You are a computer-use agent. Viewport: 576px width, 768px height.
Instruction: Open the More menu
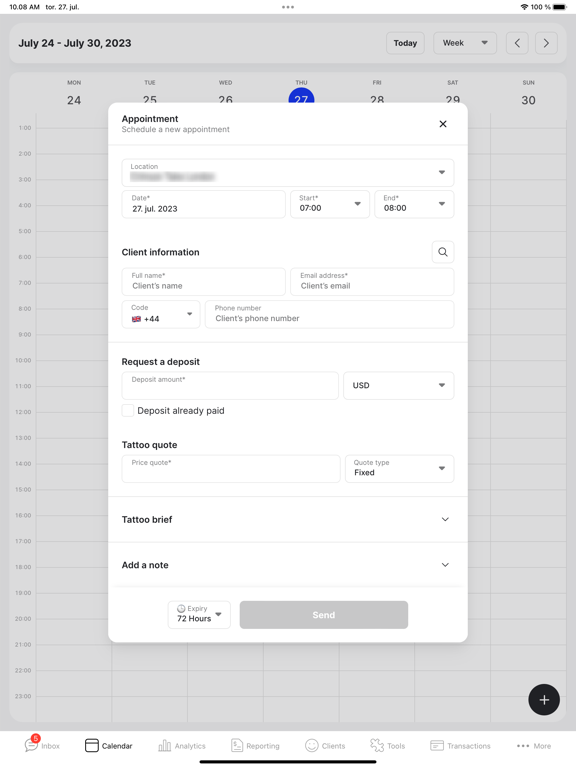pos(534,745)
